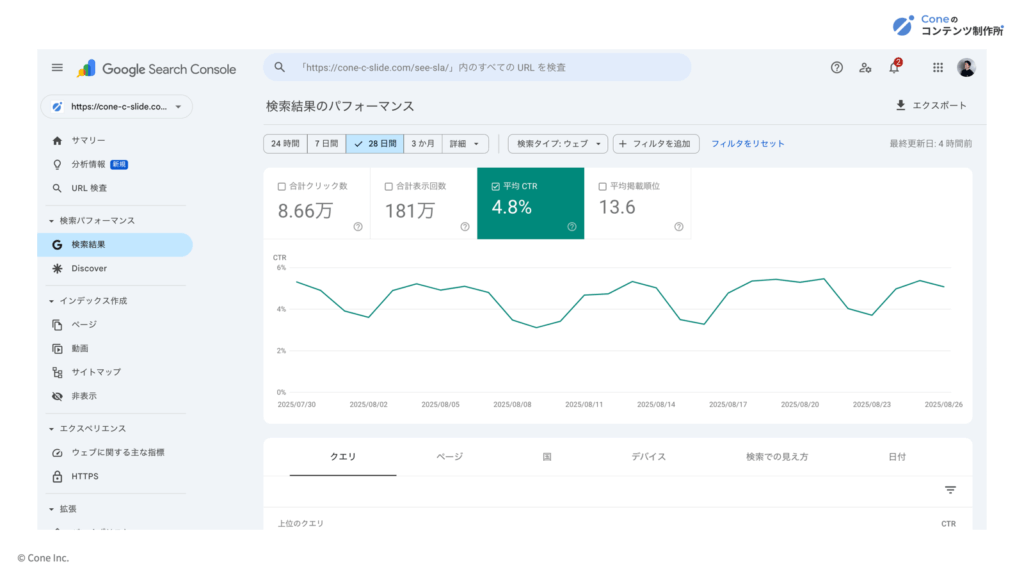Click the 最終更新日: 4 時間前 text
This screenshot has width=1024, height=576.
931,144
